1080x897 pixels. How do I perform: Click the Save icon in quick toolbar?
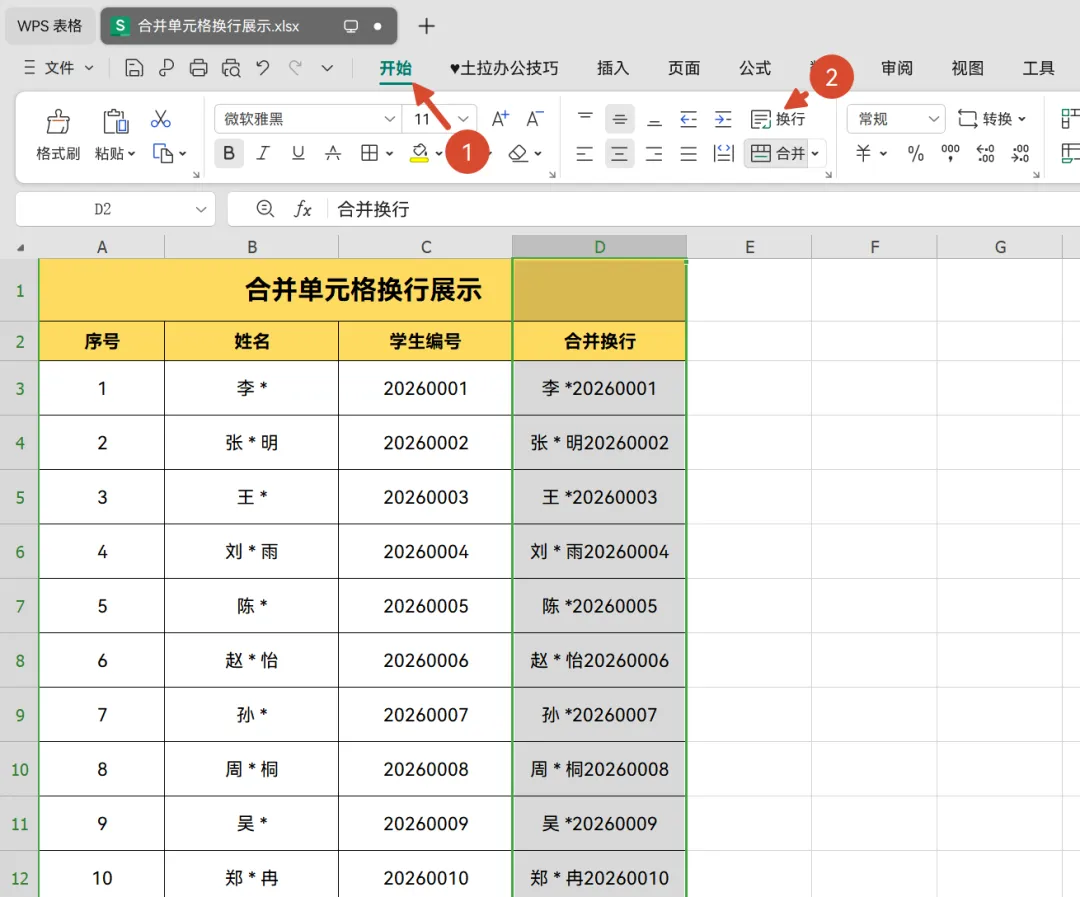point(134,68)
